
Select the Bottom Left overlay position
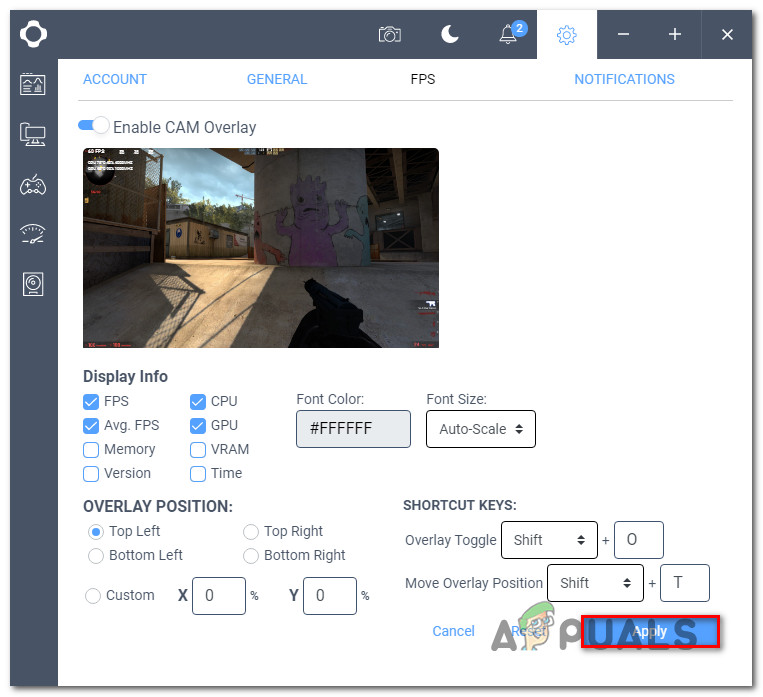click(x=96, y=555)
